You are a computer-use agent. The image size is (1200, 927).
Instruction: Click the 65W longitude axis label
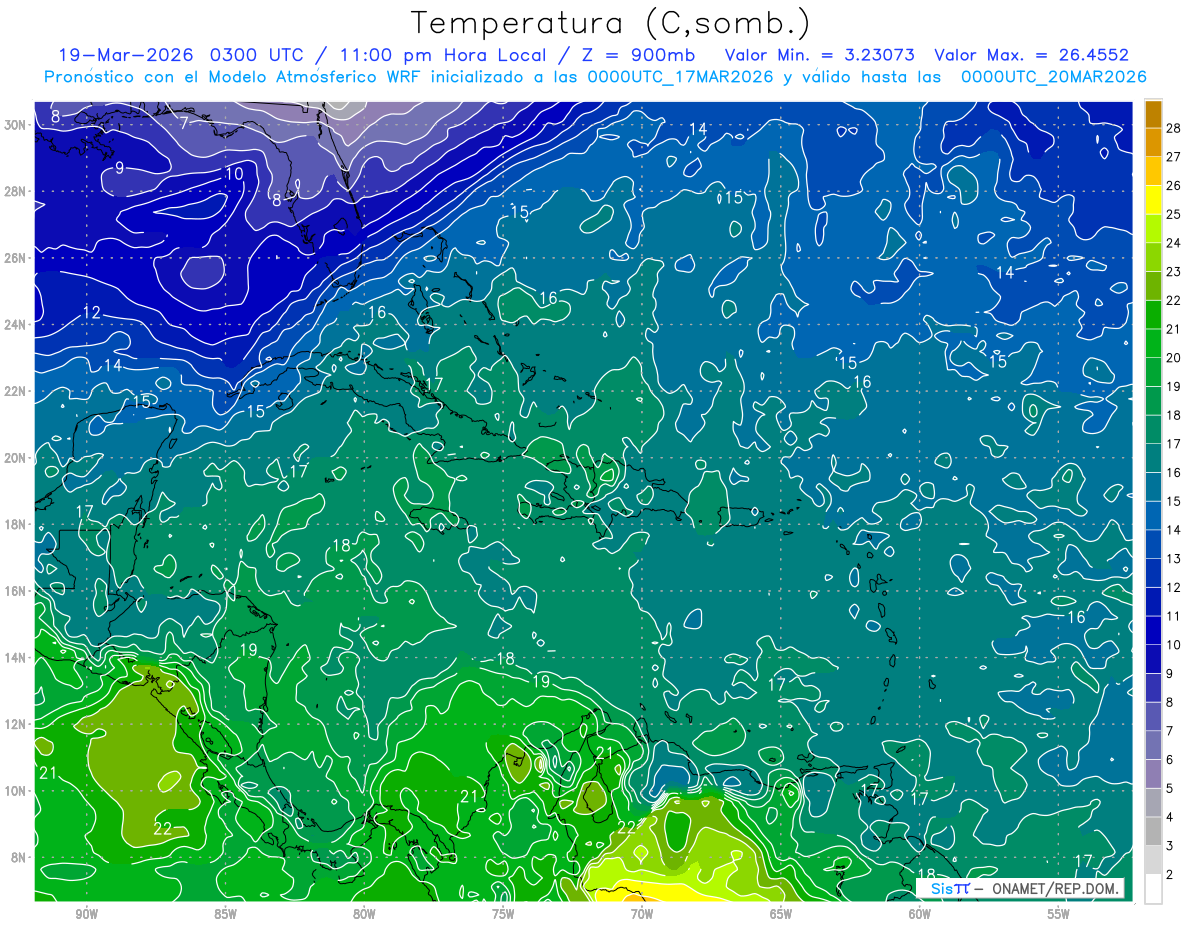781,914
